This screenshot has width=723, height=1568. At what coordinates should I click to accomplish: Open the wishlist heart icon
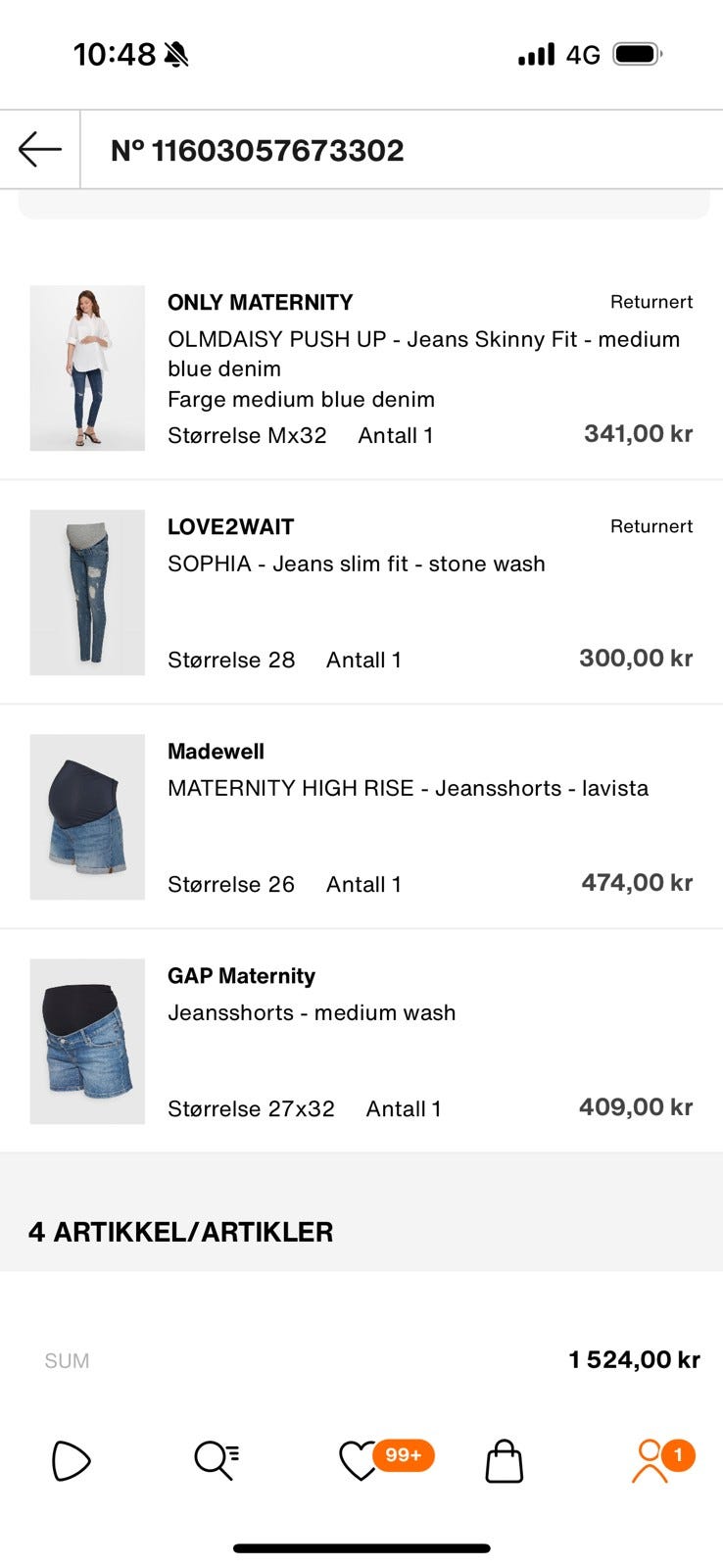point(357,1461)
